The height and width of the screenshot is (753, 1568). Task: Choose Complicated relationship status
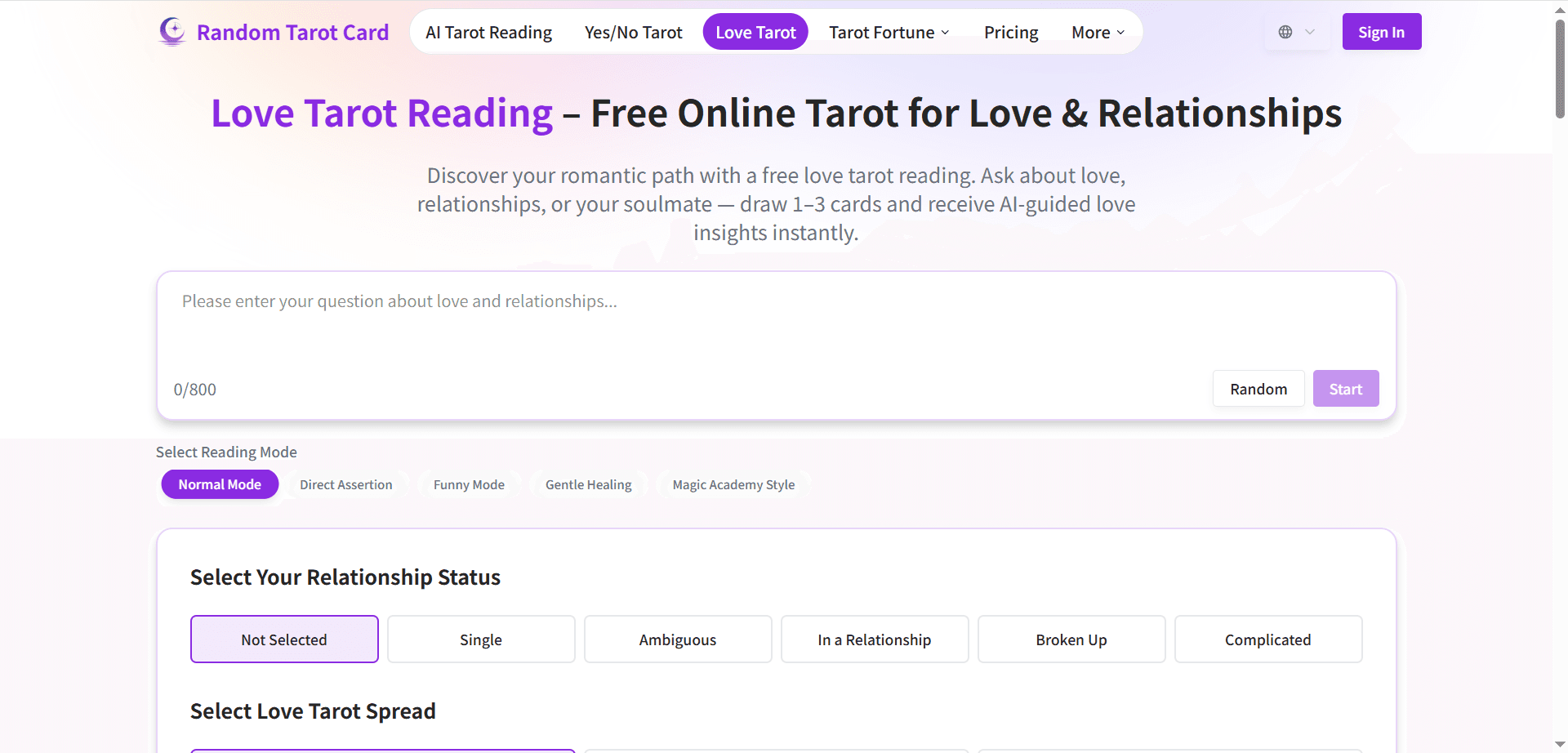1268,639
